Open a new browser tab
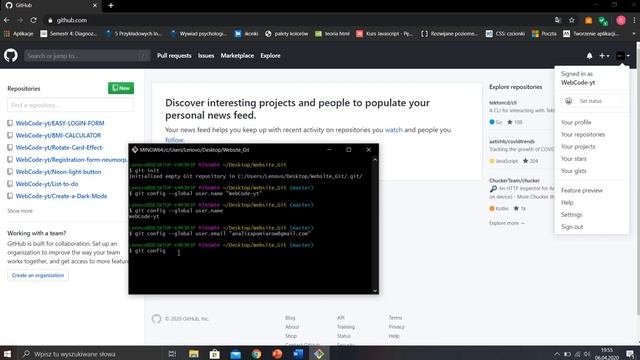The image size is (640, 360). click(x=111, y=6)
